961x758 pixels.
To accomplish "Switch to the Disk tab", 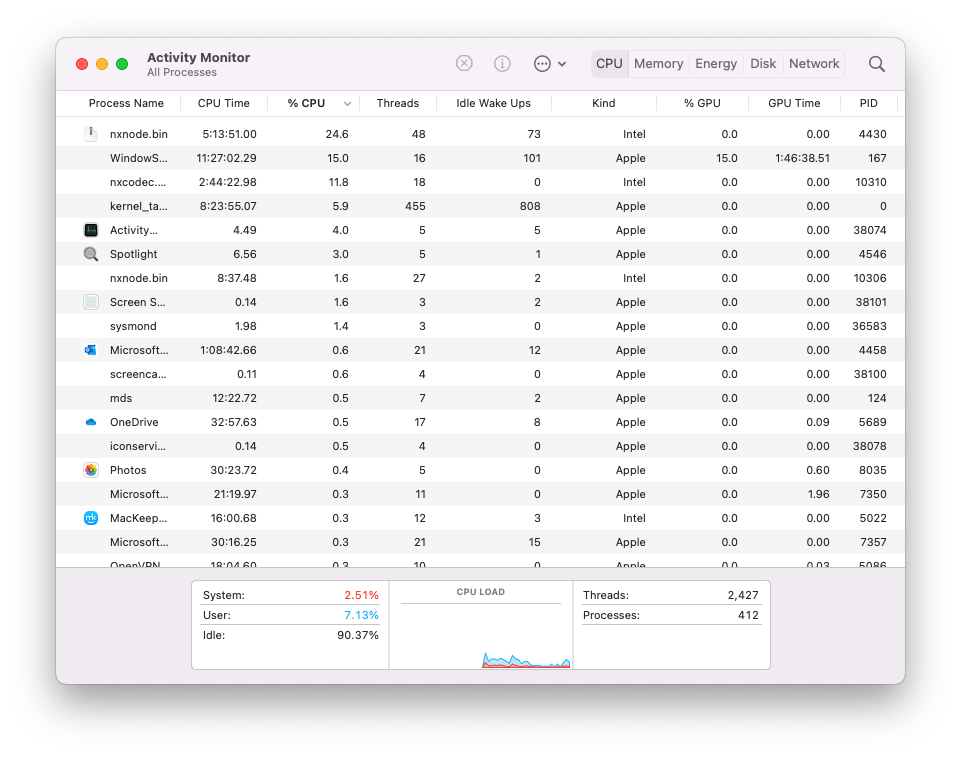I will [763, 63].
